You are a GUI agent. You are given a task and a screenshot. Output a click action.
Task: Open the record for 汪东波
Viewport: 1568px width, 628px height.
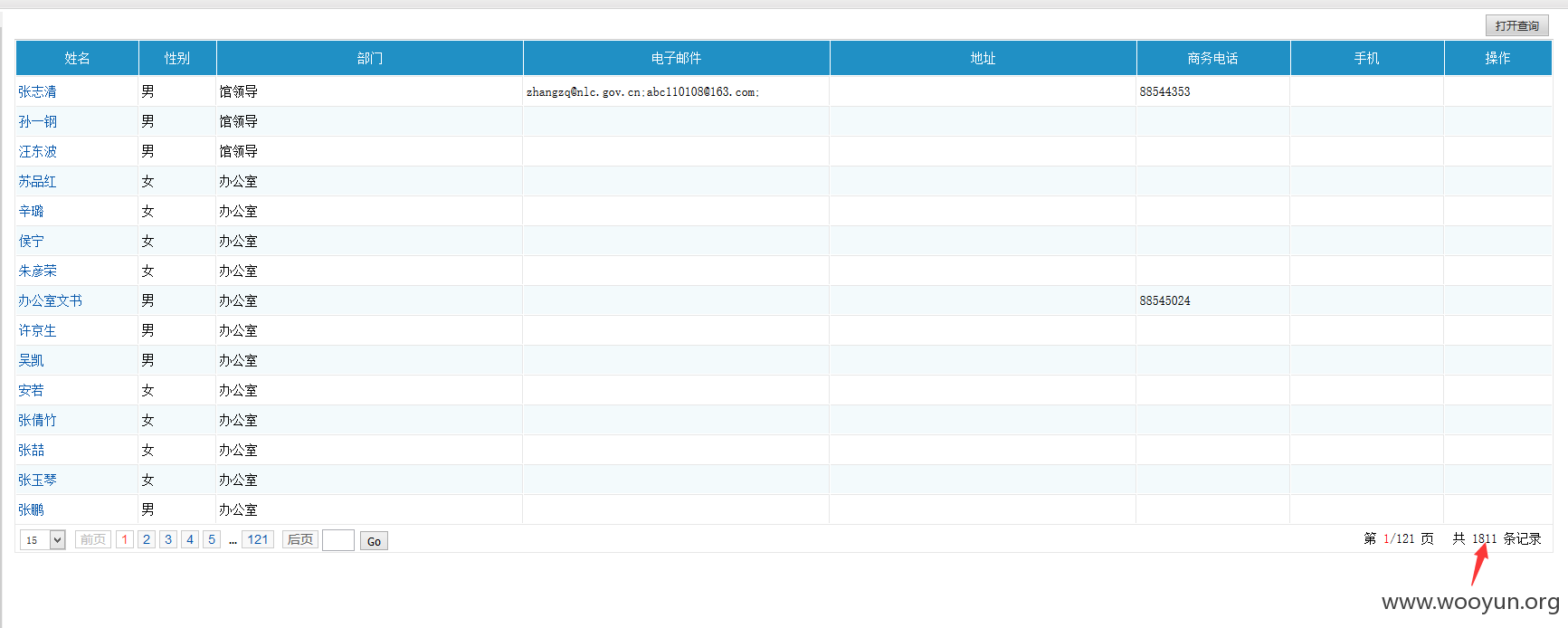click(37, 151)
